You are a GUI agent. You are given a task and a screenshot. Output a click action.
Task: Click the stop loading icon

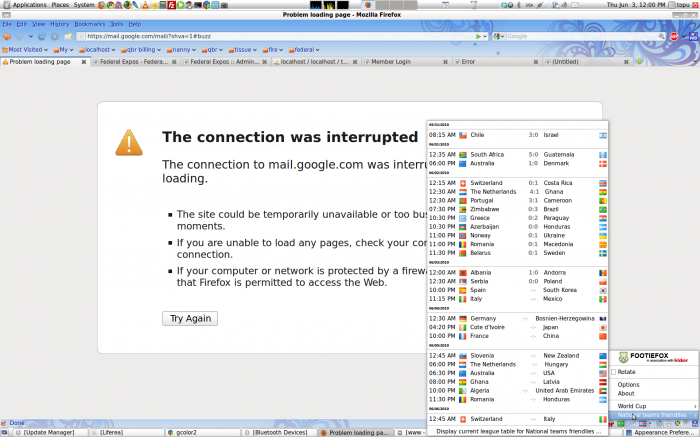point(54,37)
